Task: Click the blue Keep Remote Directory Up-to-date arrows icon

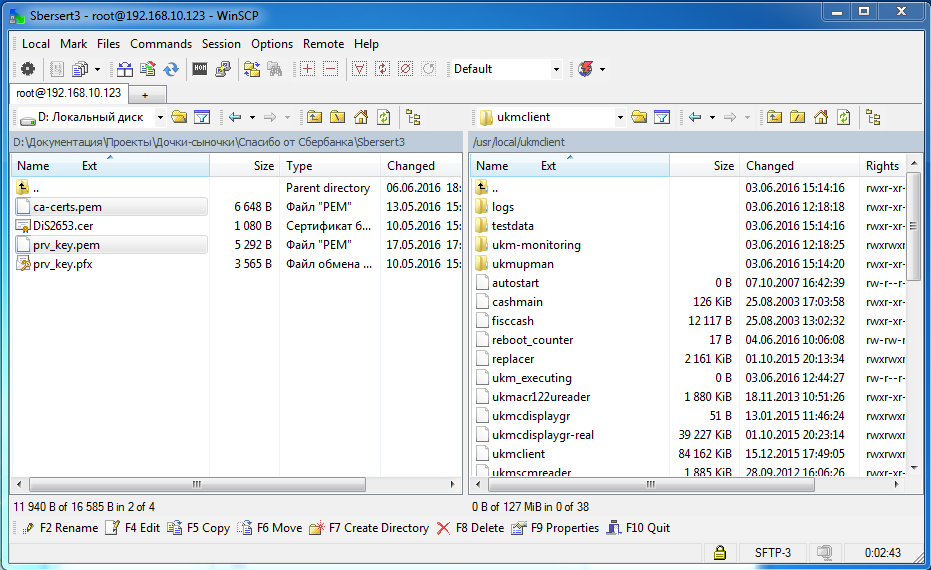Action: click(171, 69)
